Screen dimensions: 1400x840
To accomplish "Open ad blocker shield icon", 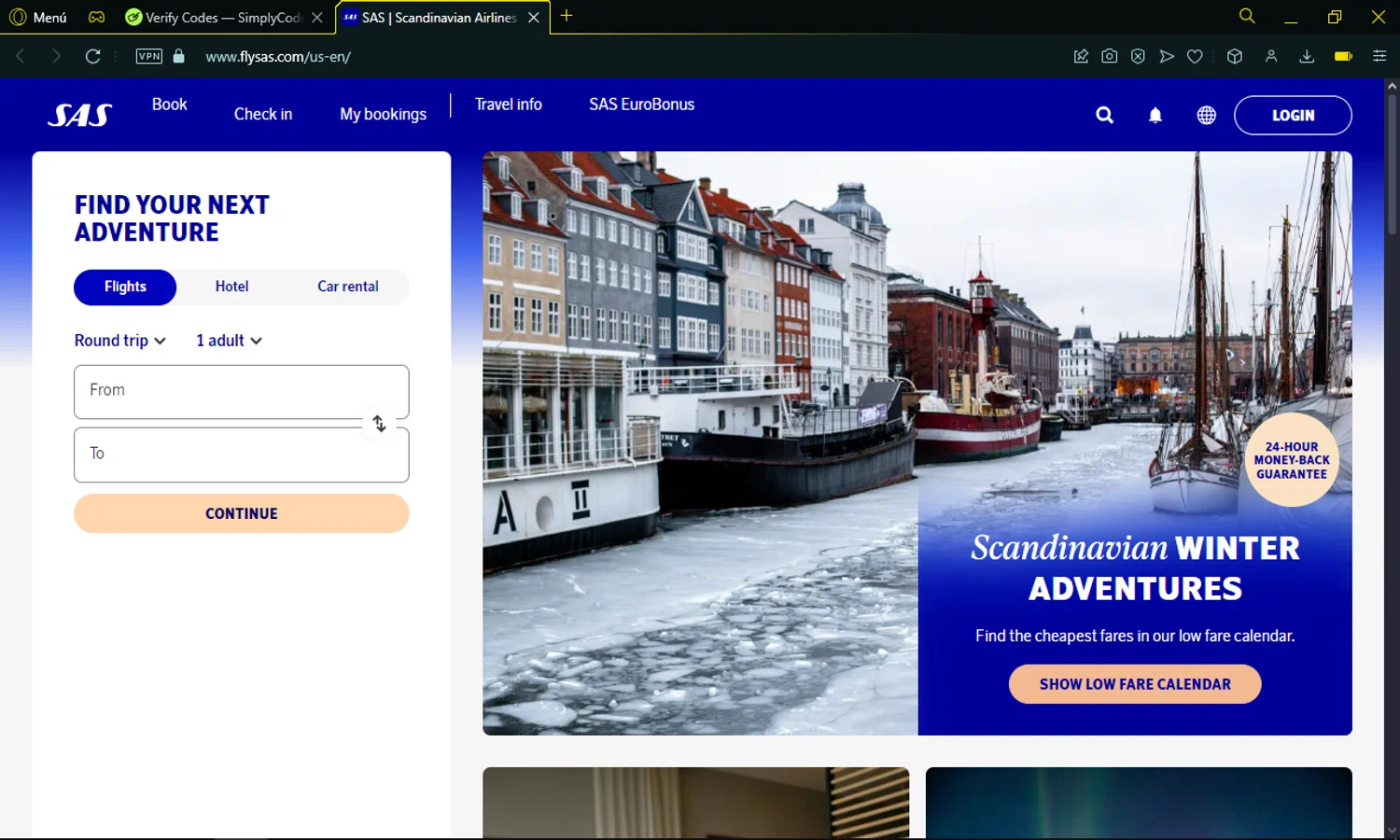I will click(x=1138, y=56).
